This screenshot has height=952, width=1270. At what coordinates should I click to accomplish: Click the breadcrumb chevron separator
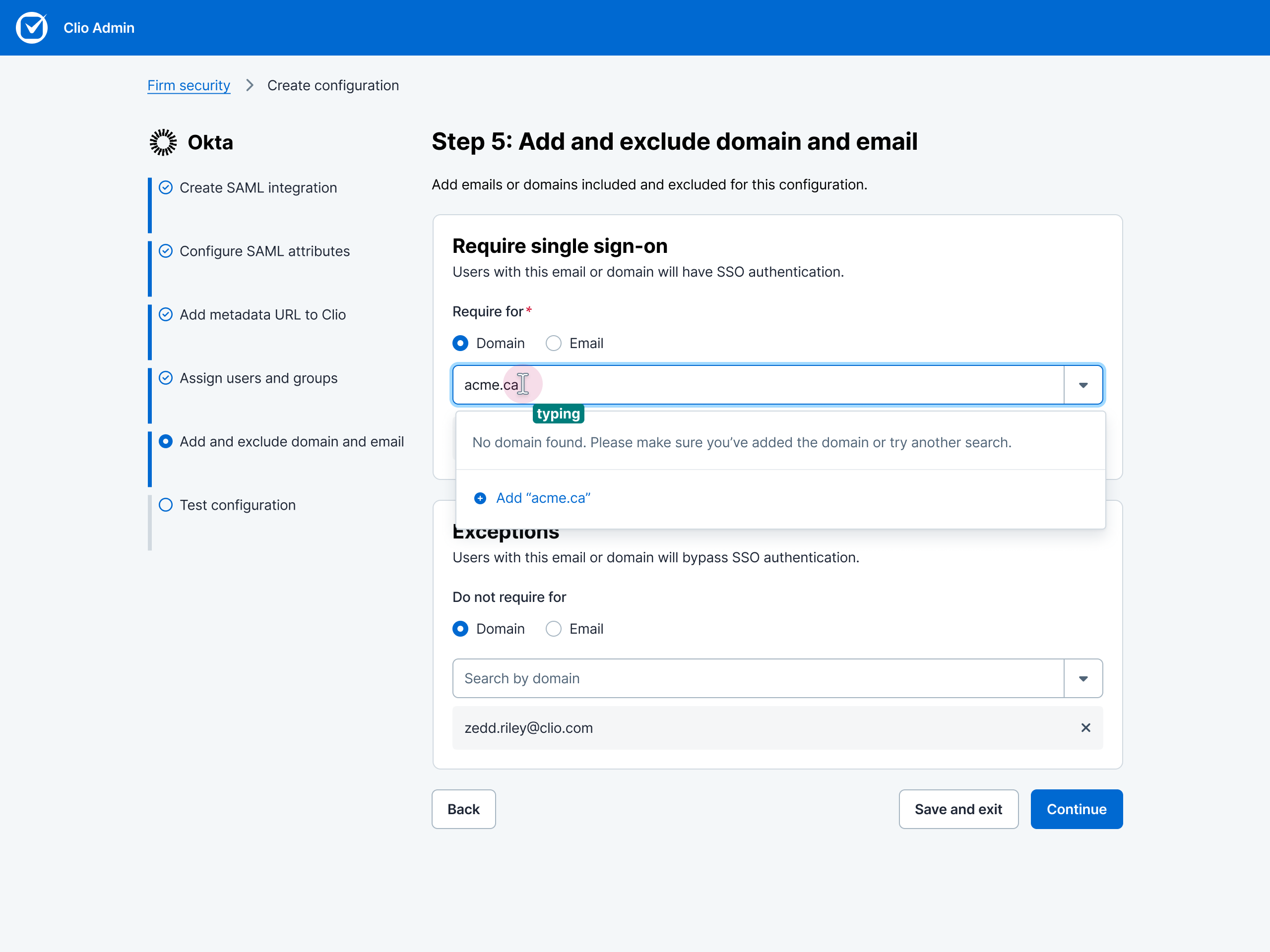(x=249, y=85)
